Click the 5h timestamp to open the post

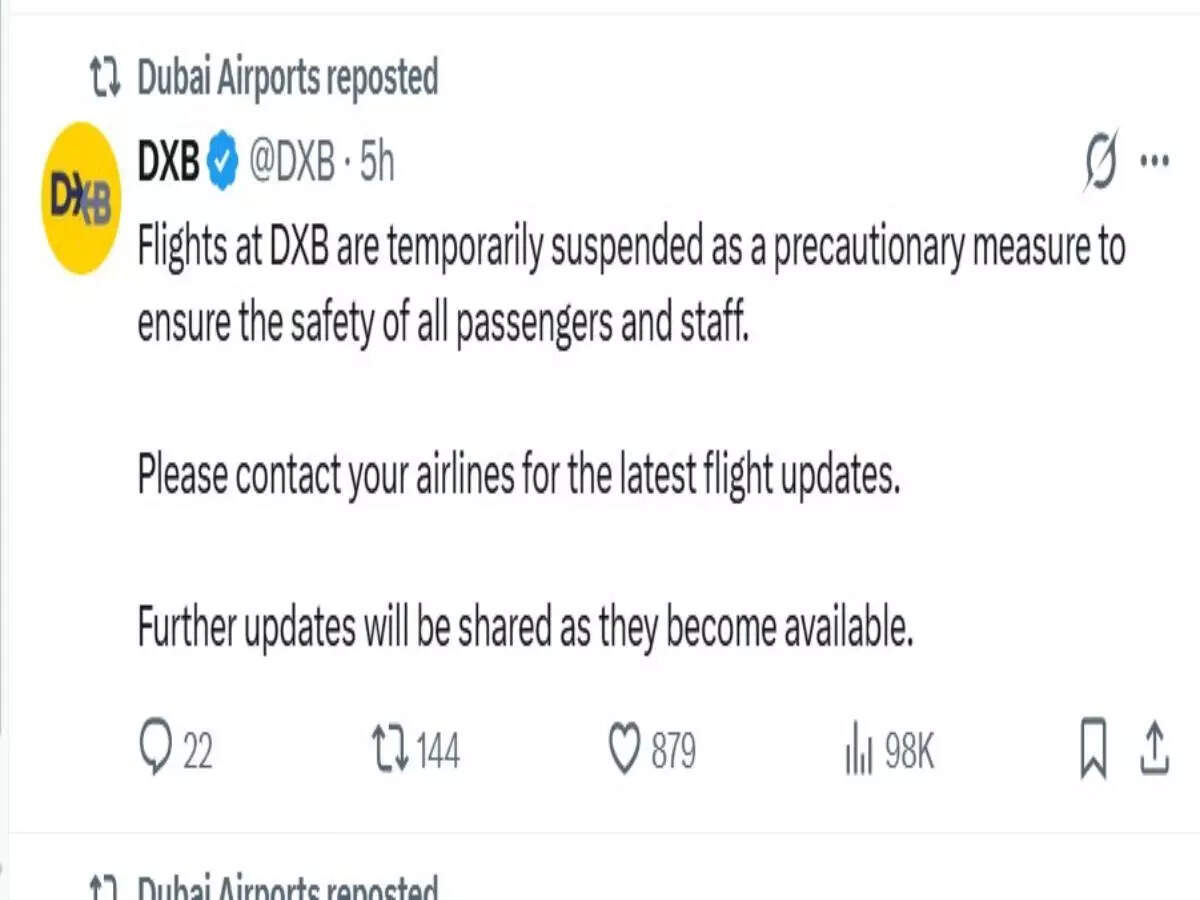tap(376, 160)
